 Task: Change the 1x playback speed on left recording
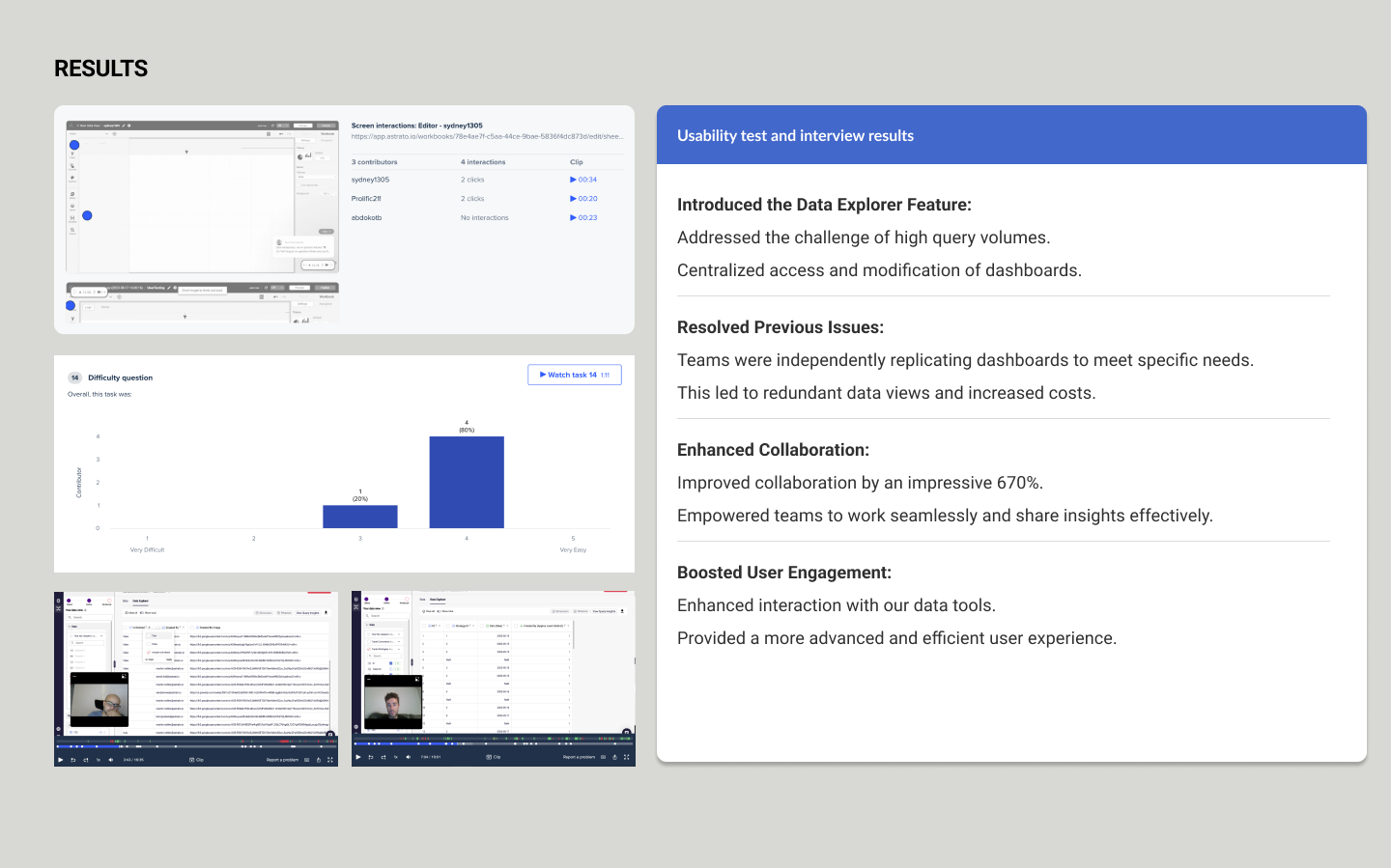click(99, 760)
